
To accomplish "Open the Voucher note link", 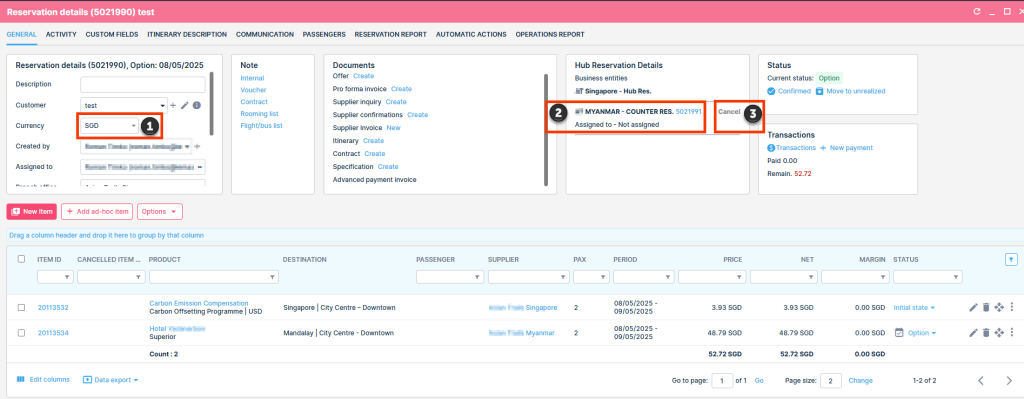I will [253, 90].
